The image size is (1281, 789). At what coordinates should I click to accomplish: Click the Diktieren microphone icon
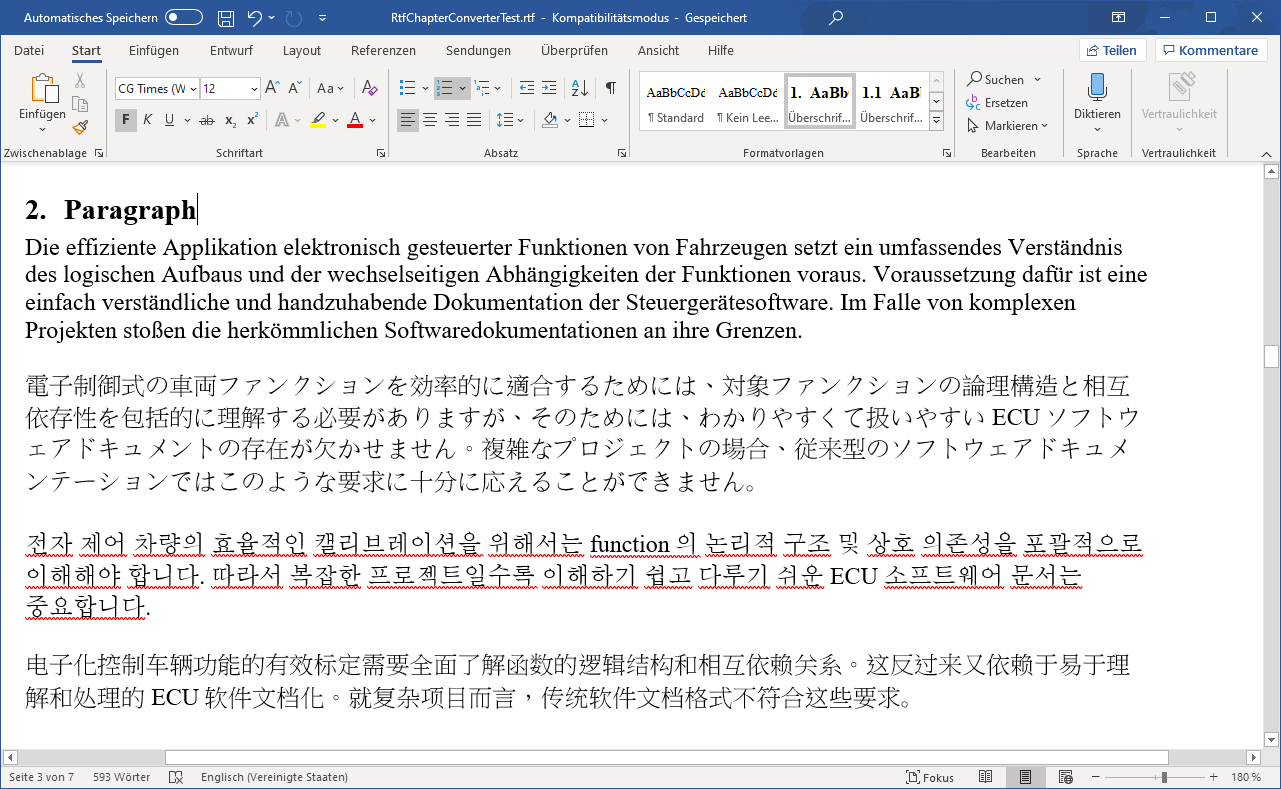pyautogui.click(x=1097, y=88)
